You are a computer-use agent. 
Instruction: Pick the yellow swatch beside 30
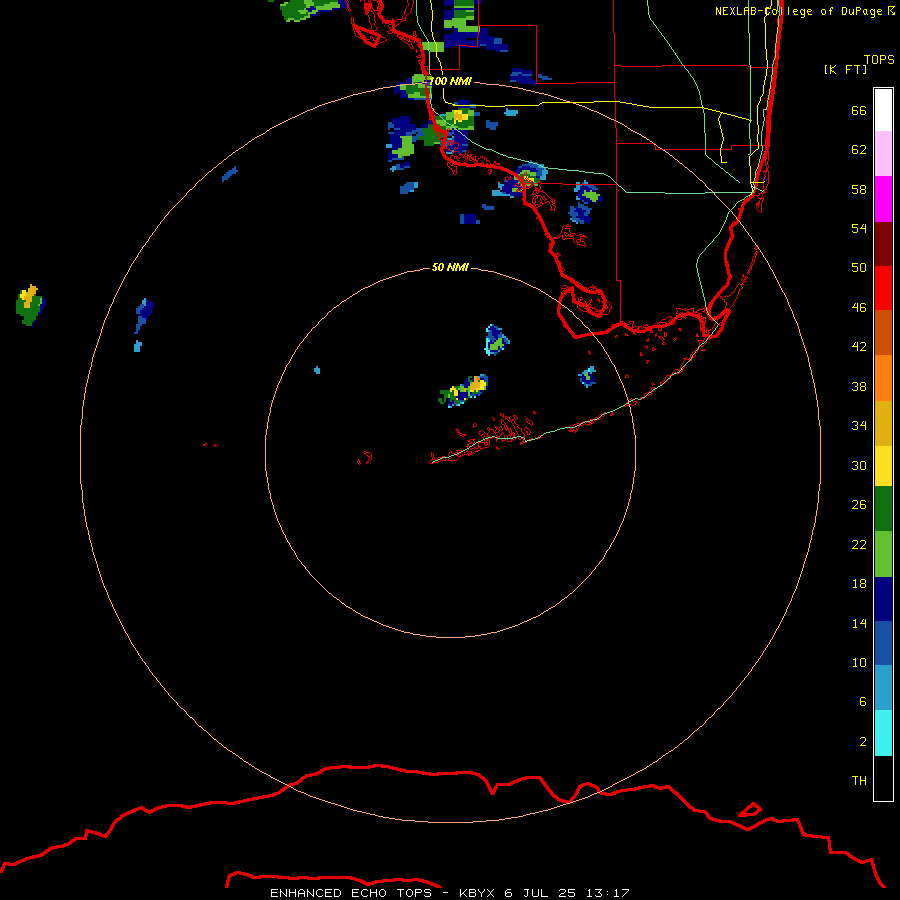(883, 466)
